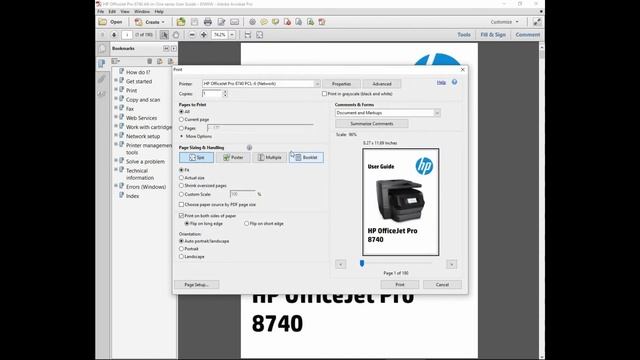Screen dimensions: 640x360
Task: Click the yellow sticky note comment icon
Action: (264, 22)
